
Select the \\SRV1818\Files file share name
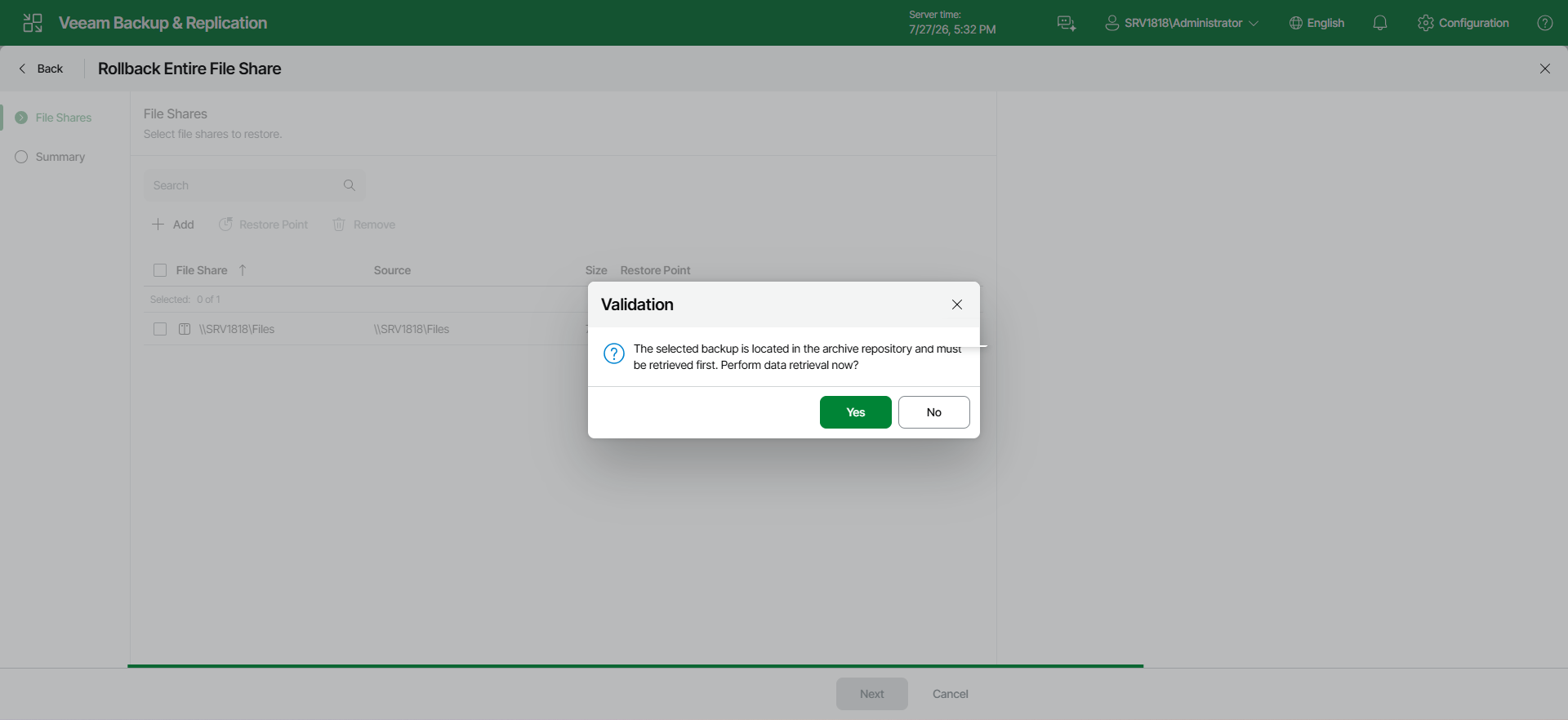tap(237, 329)
